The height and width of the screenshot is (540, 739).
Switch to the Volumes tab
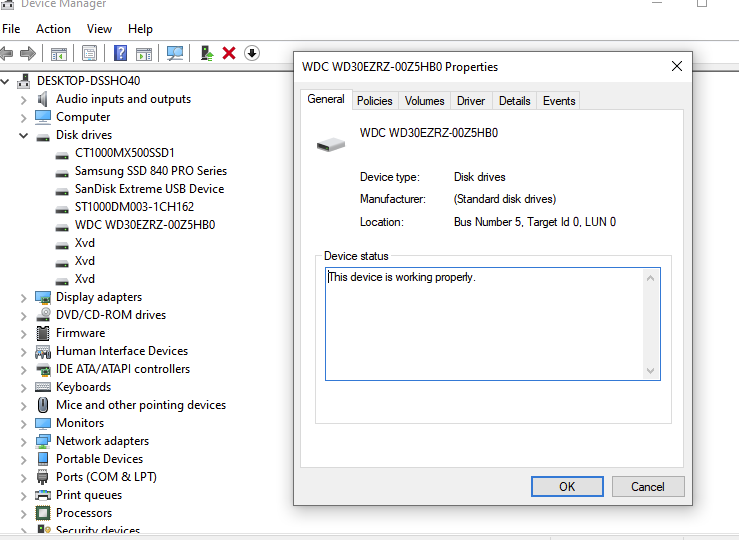click(x=425, y=101)
